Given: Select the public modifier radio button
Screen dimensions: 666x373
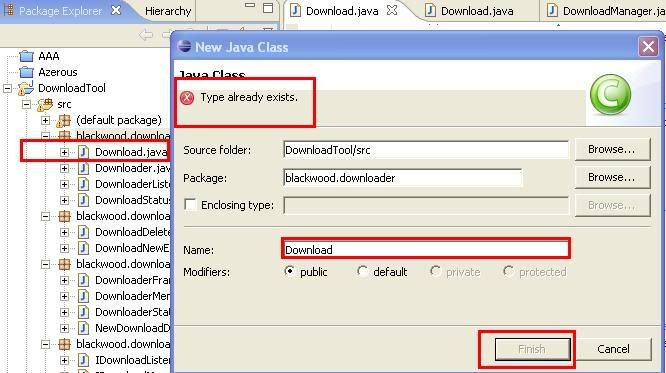Looking at the screenshot, I should pyautogui.click(x=290, y=271).
